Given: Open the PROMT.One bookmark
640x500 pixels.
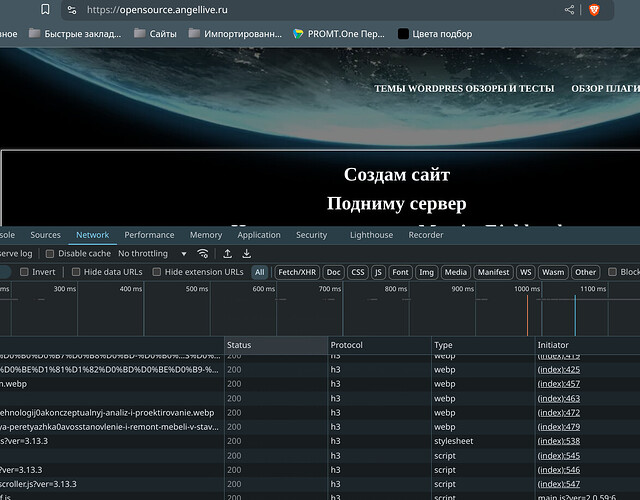Looking at the screenshot, I should (338, 33).
